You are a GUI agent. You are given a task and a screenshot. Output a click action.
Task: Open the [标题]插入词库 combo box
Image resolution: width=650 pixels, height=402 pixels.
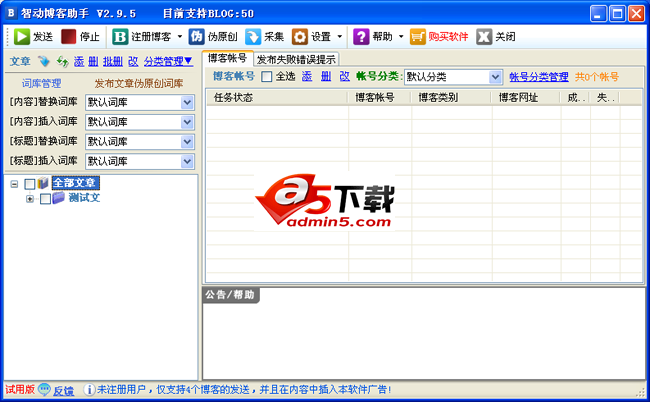pyautogui.click(x=140, y=161)
